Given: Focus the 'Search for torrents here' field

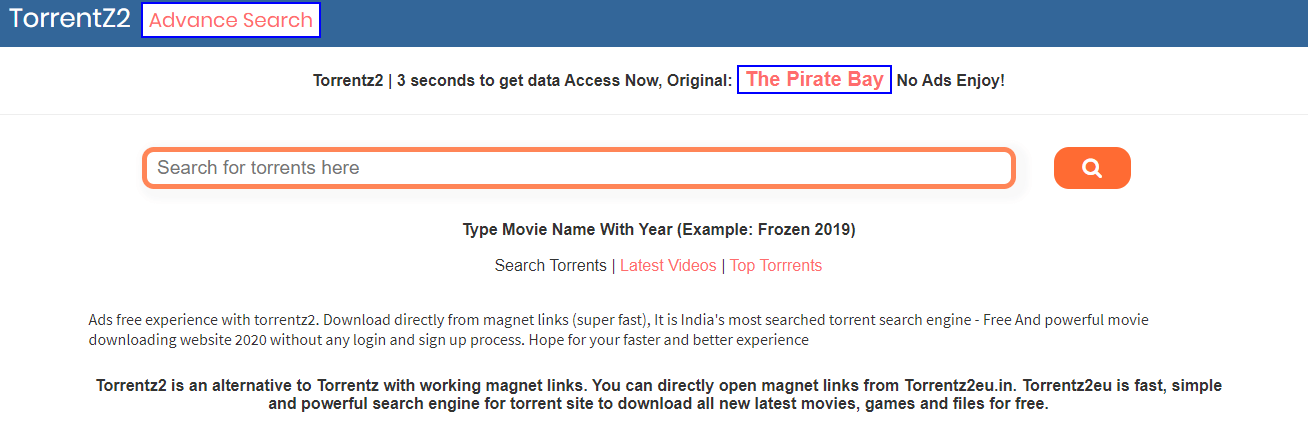Looking at the screenshot, I should pyautogui.click(x=579, y=168).
